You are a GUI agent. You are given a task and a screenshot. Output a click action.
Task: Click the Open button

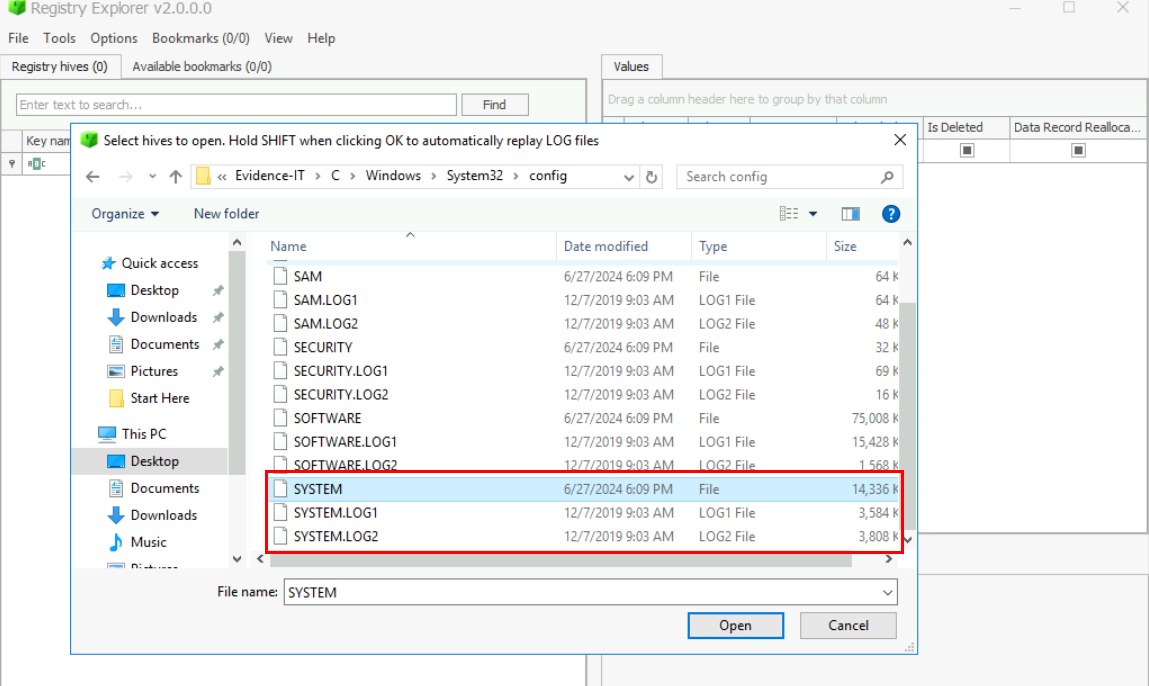[735, 625]
